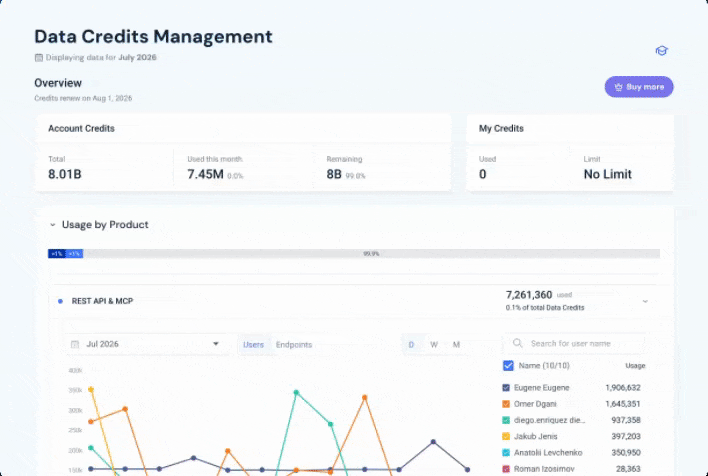The width and height of the screenshot is (708, 476).
Task: Click the calendar icon in month selector
Action: point(75,344)
